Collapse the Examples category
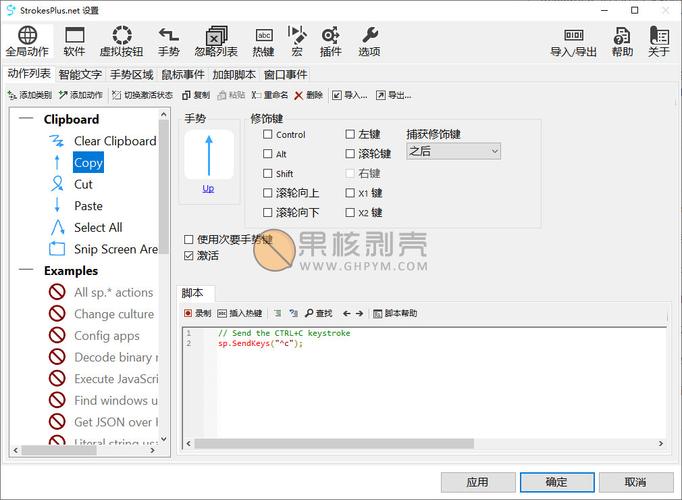This screenshot has height=500, width=682. (x=26, y=270)
